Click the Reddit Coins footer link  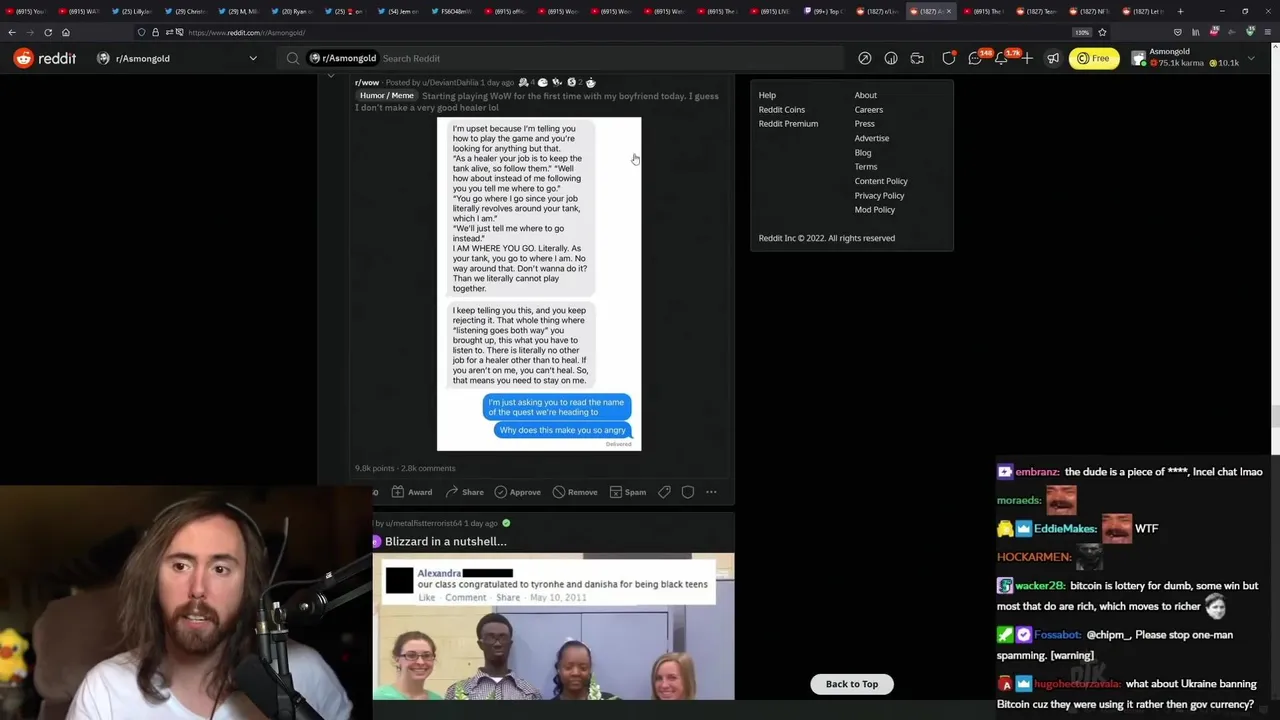(x=782, y=109)
